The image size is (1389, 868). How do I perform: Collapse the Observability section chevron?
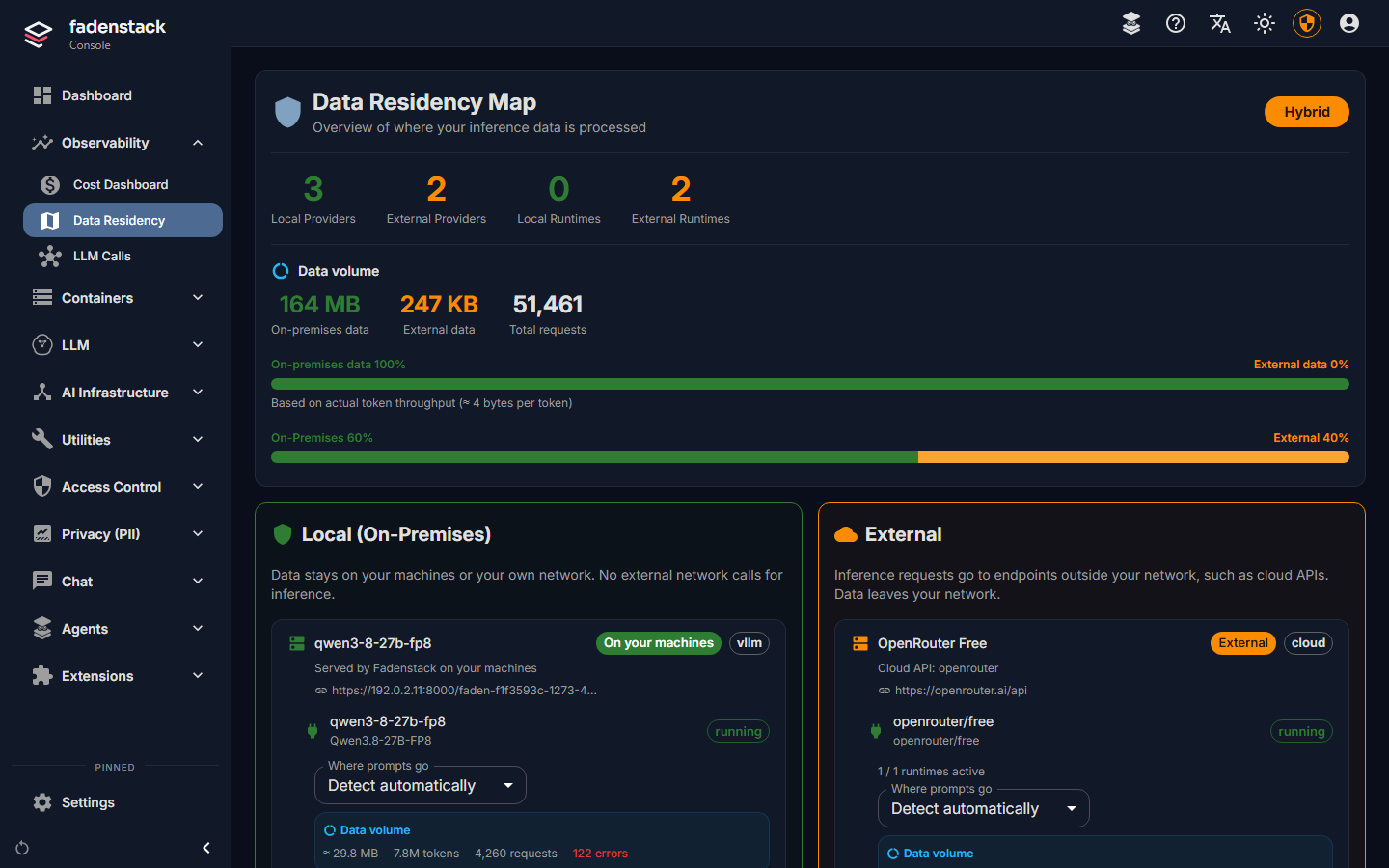click(x=198, y=143)
